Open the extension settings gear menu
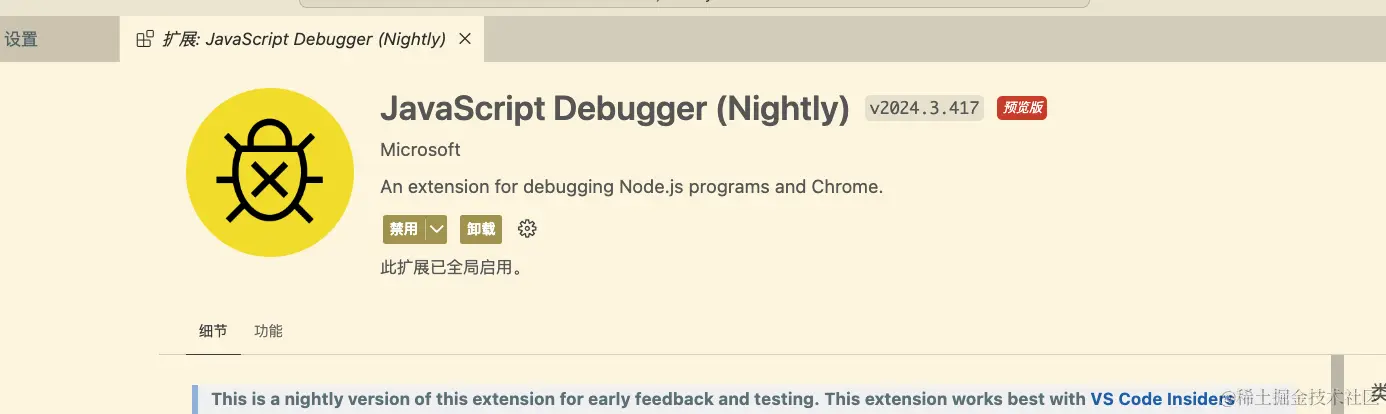Screen dimensions: 1386x414 coord(527,229)
